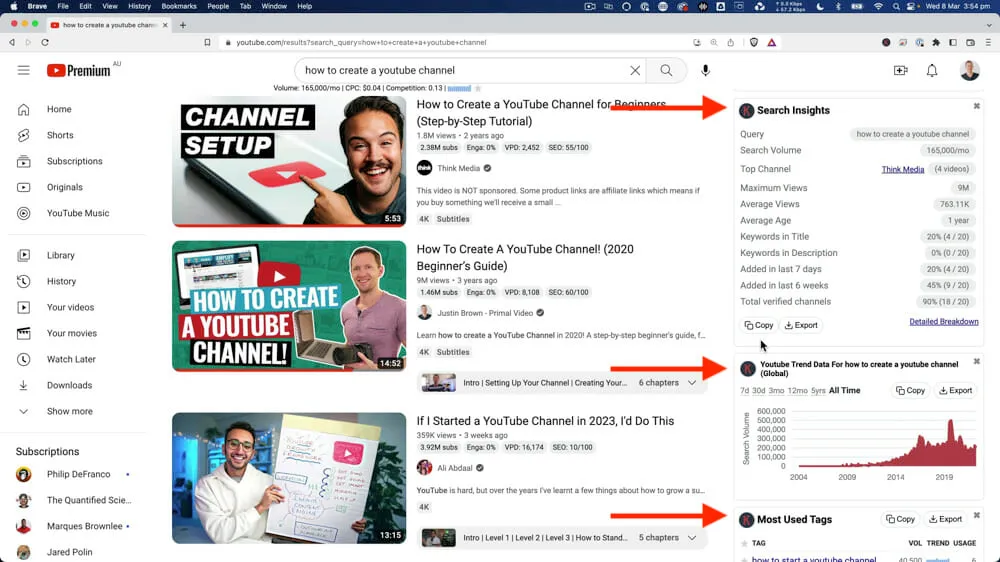Clear the search box with X icon

coord(635,71)
